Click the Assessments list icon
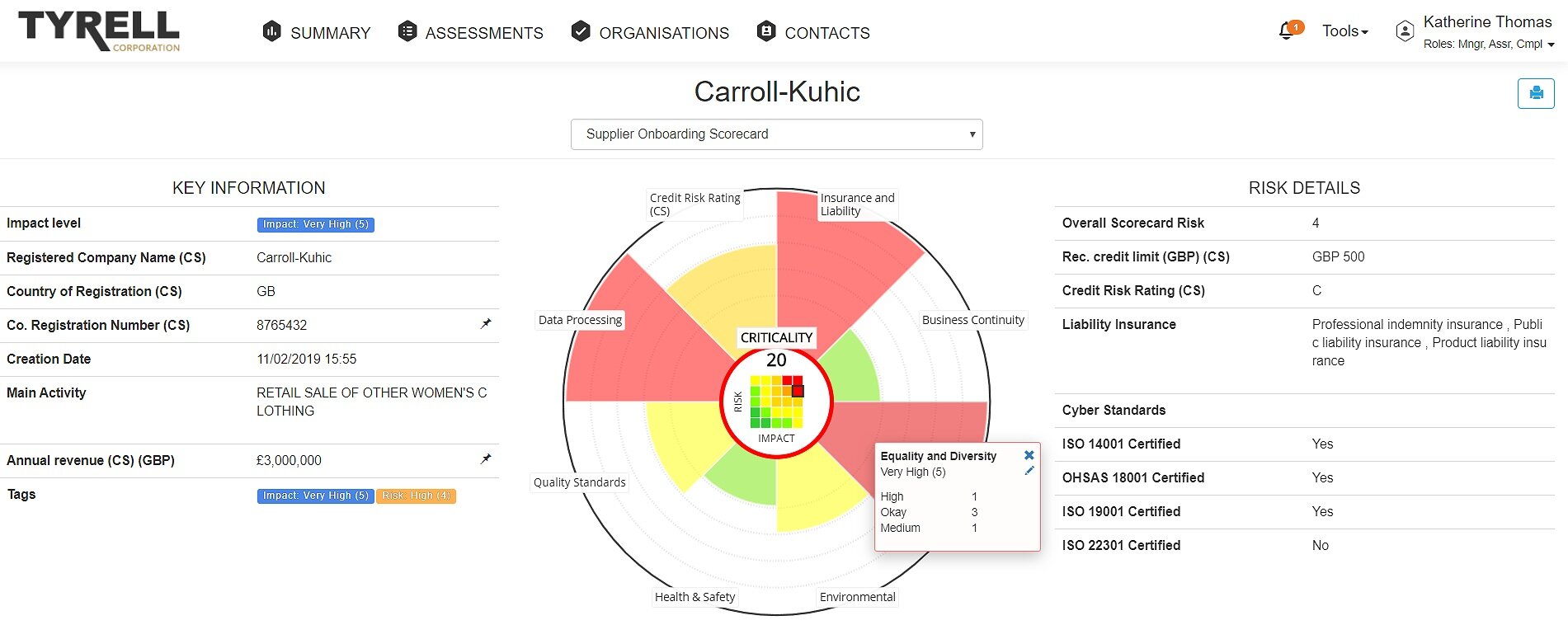Viewport: 1568px width, 625px height. (407, 31)
